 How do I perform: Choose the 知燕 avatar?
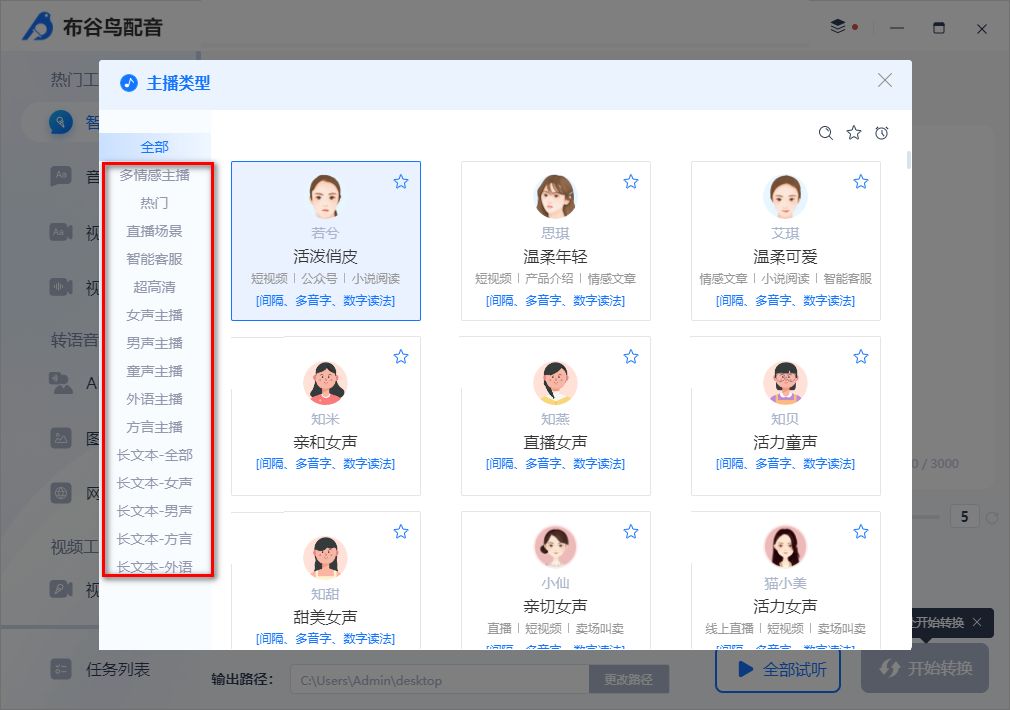pos(555,383)
